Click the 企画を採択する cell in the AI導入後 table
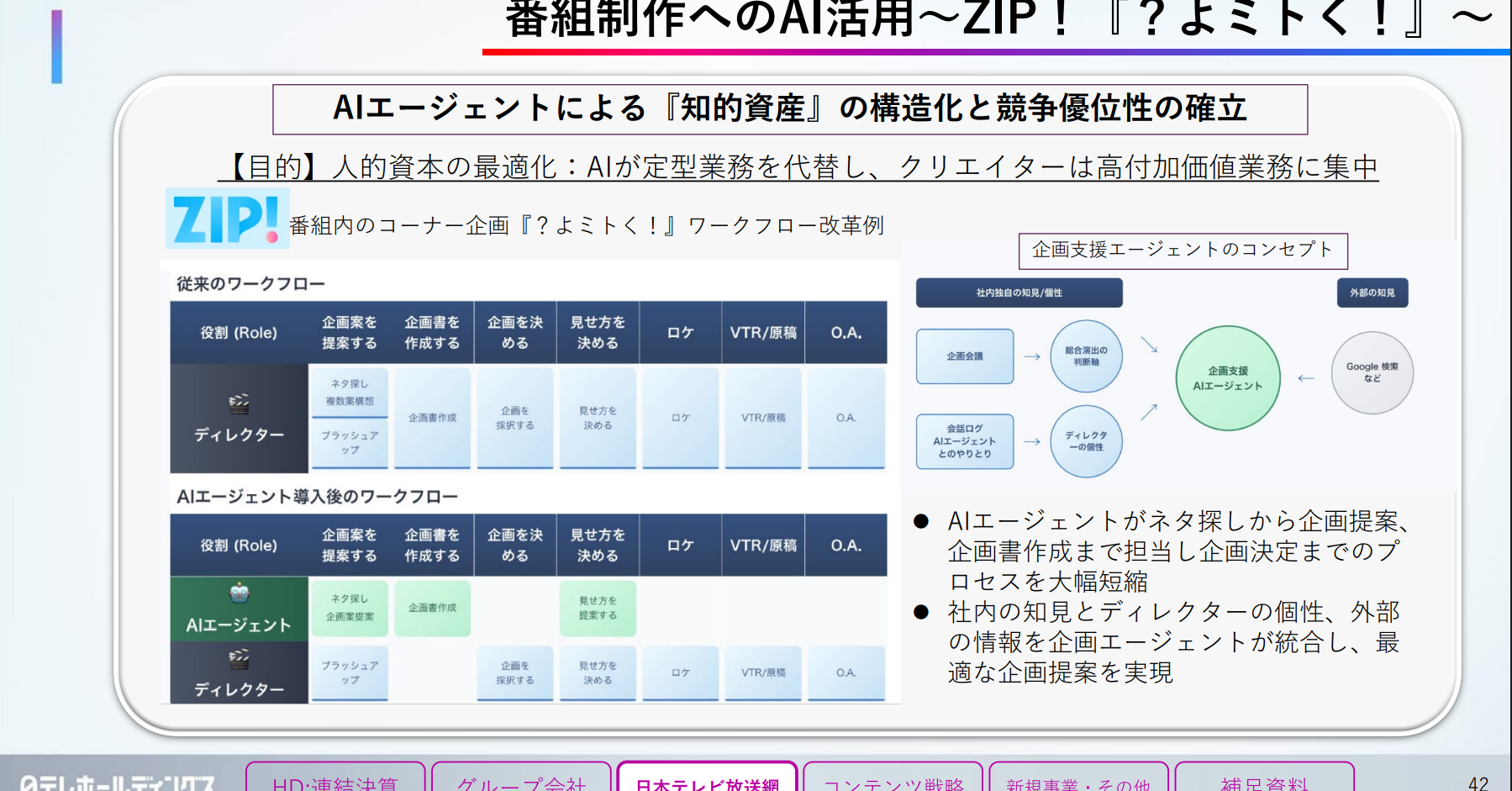1512x791 pixels. 515,672
